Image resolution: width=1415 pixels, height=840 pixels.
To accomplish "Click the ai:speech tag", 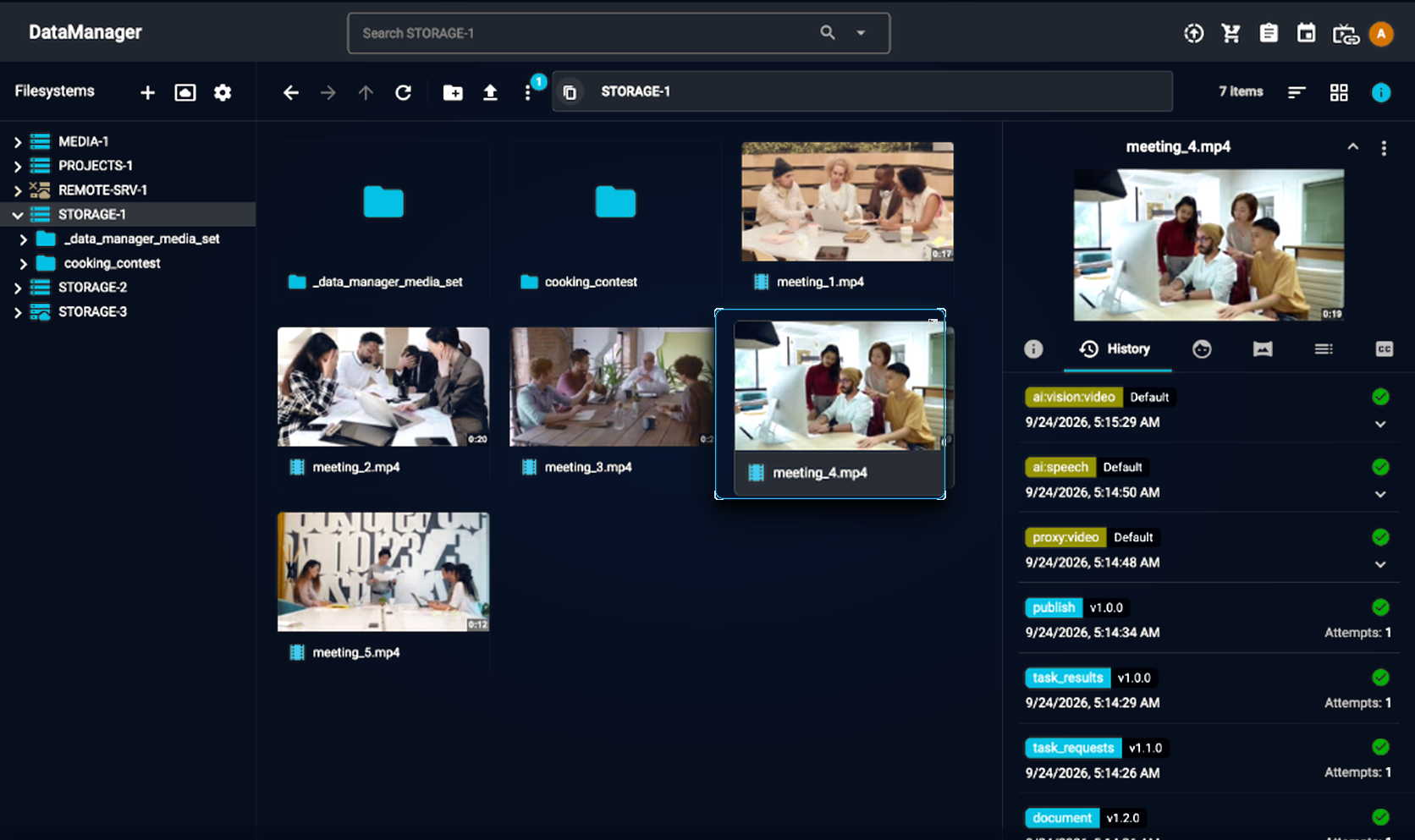I will tap(1060, 467).
